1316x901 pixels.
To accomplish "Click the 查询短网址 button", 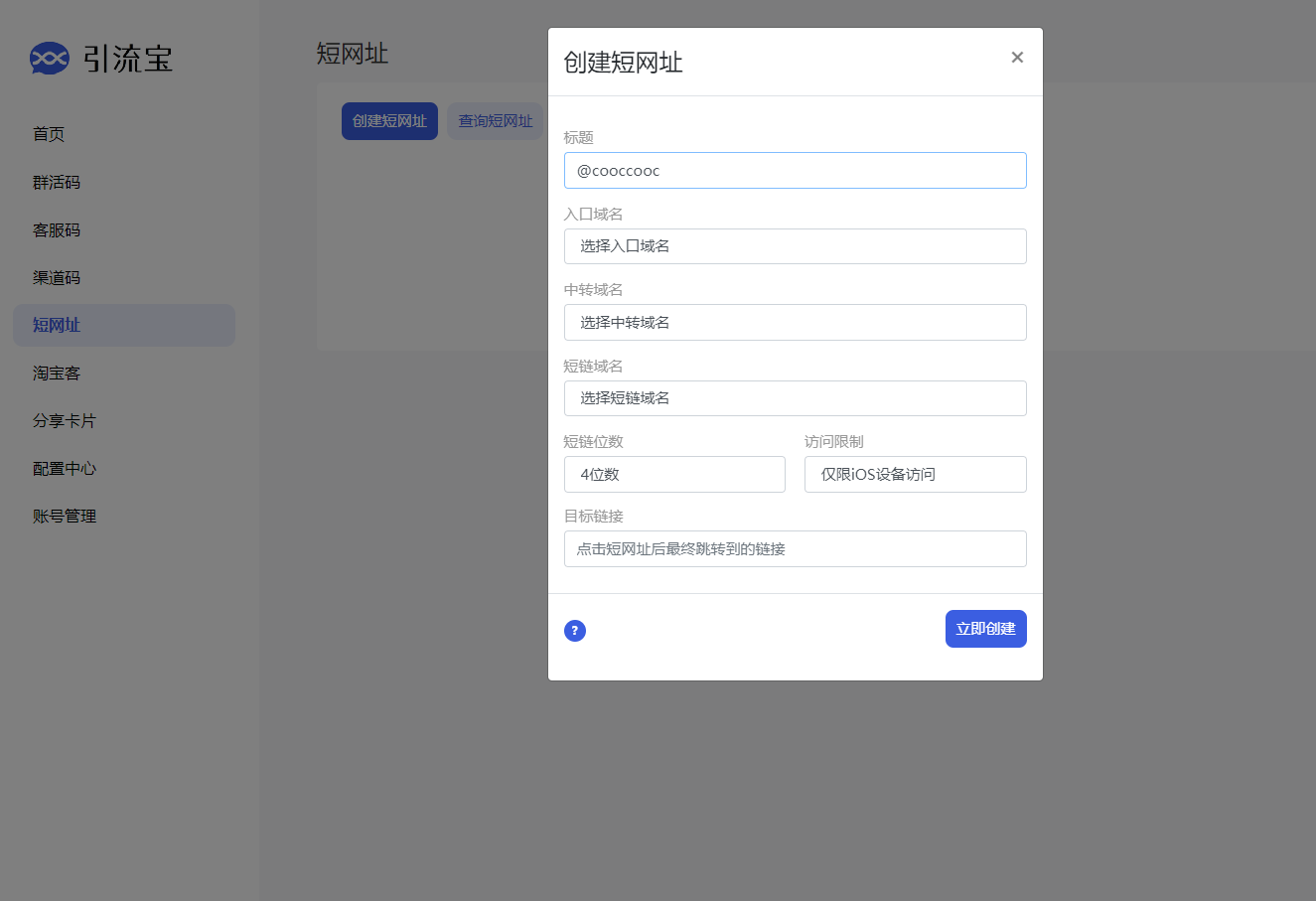I will 495,121.
